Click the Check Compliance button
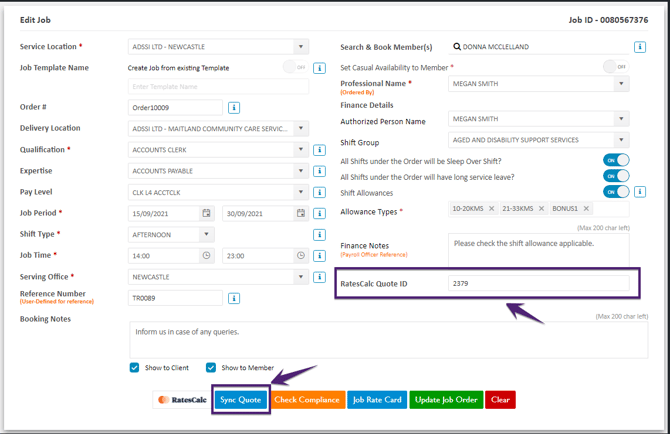670x434 pixels. (307, 400)
